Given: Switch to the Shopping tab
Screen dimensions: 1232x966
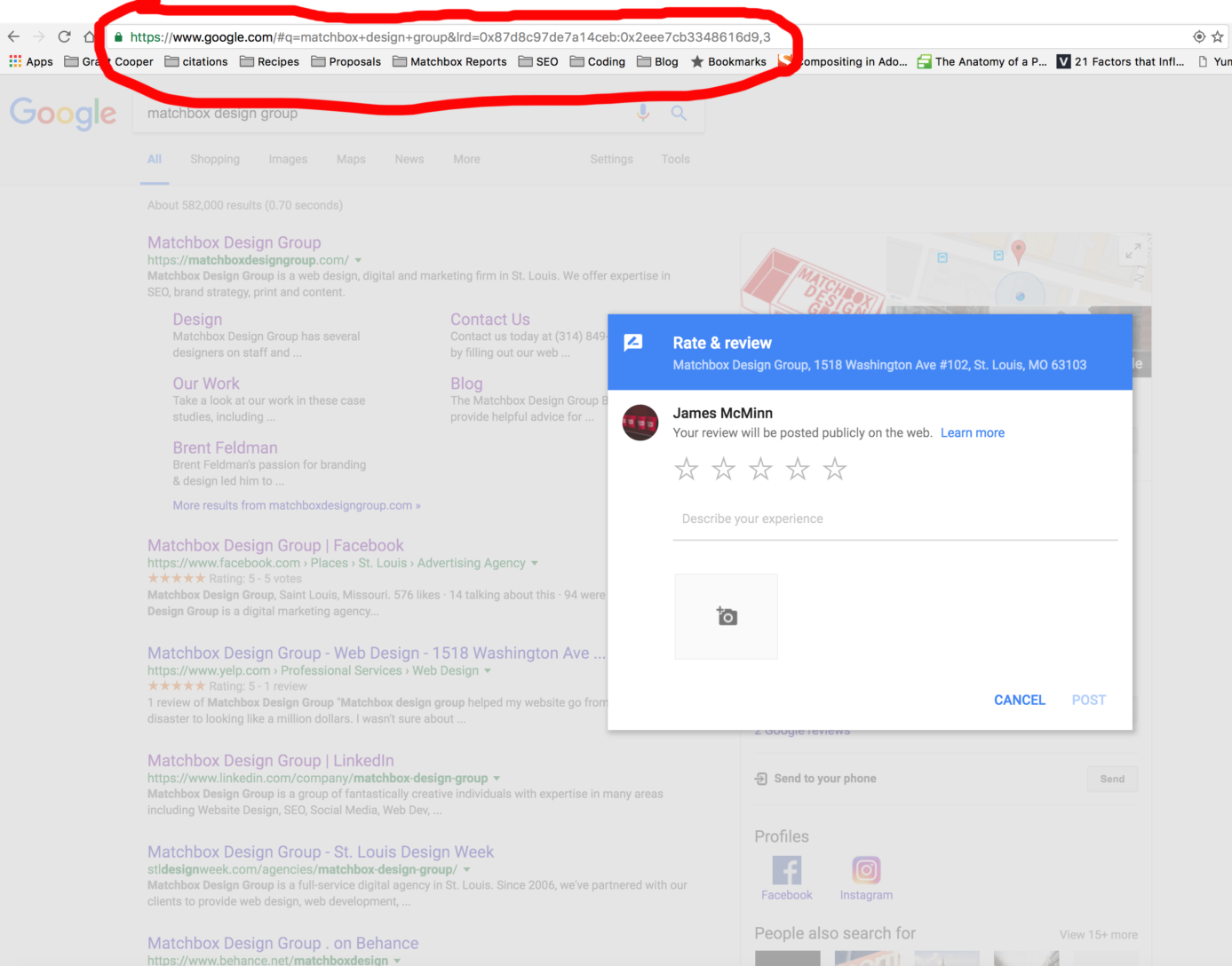Looking at the screenshot, I should click(215, 159).
